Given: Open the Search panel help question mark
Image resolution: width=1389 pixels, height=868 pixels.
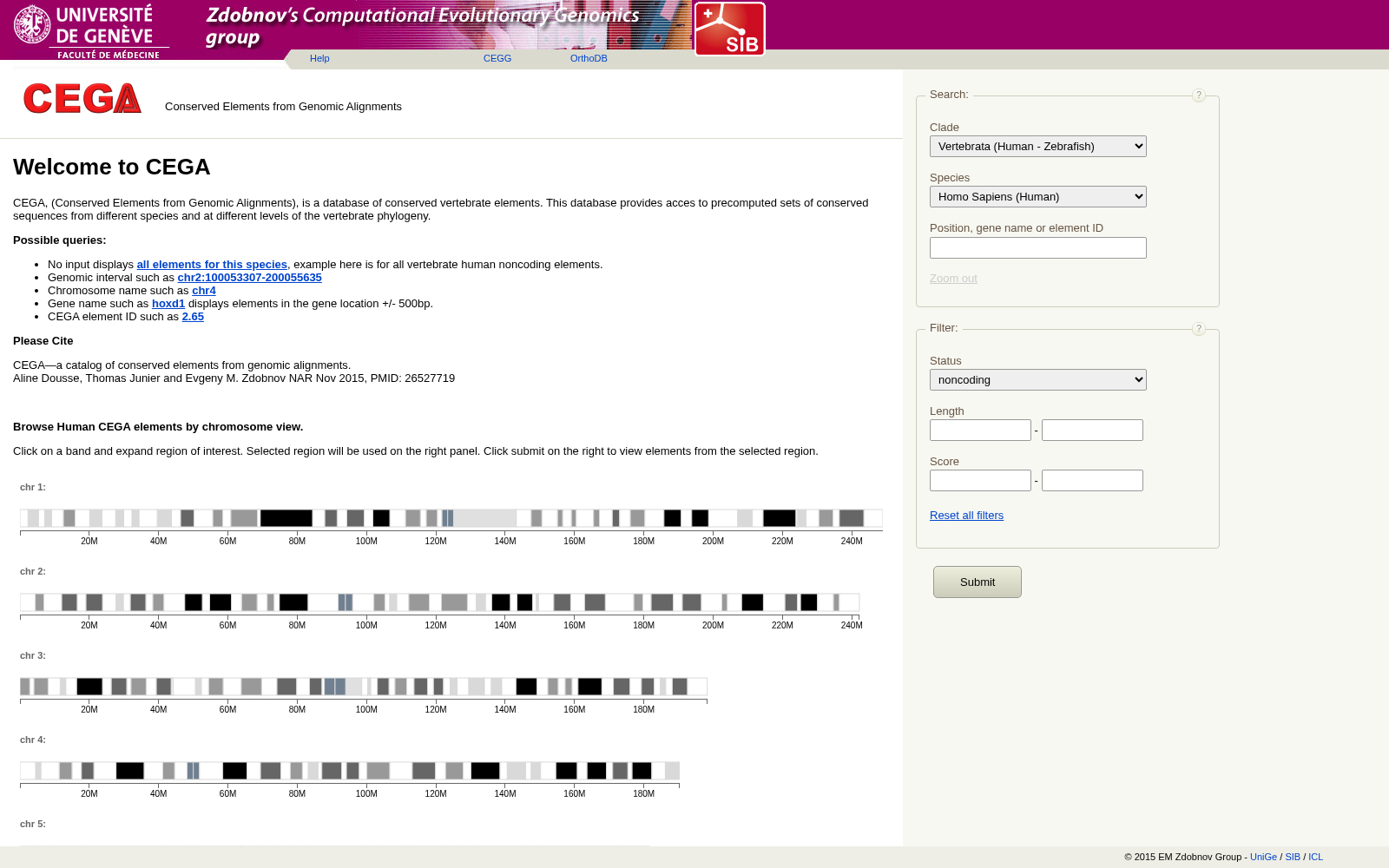Looking at the screenshot, I should pyautogui.click(x=1198, y=95).
